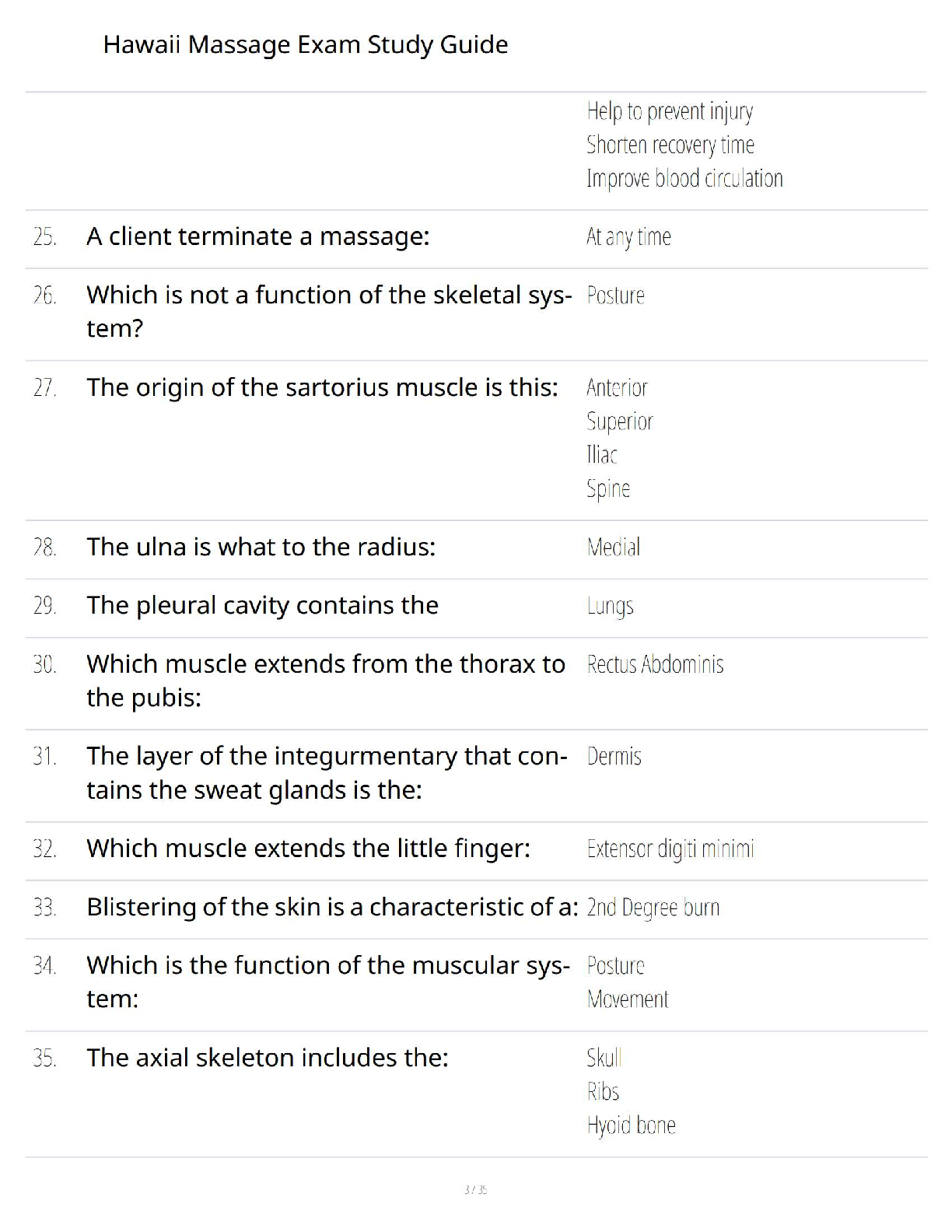Click the ulna to radius question

(x=261, y=548)
